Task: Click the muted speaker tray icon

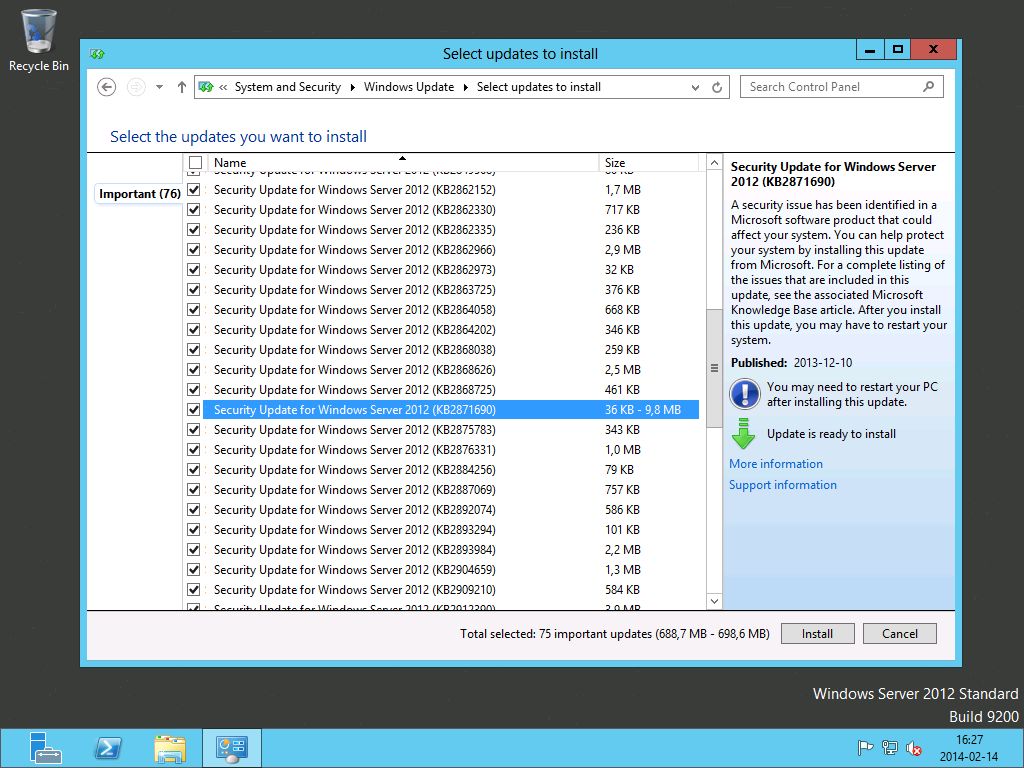Action: (x=914, y=748)
